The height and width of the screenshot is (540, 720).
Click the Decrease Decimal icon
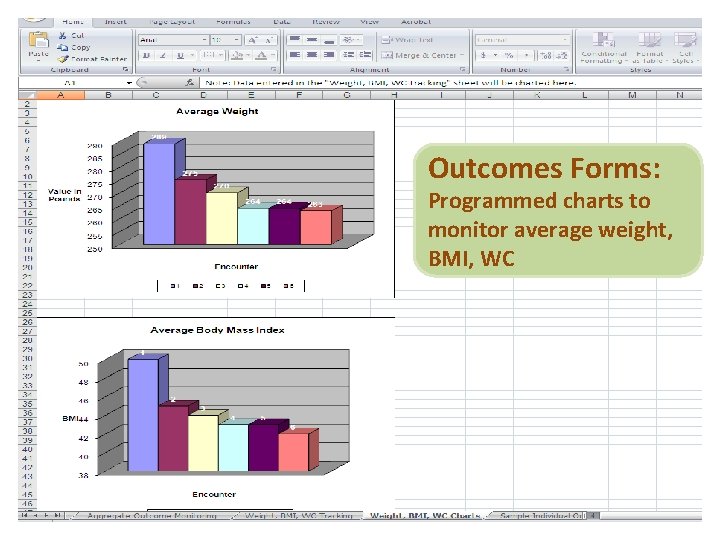click(x=562, y=56)
